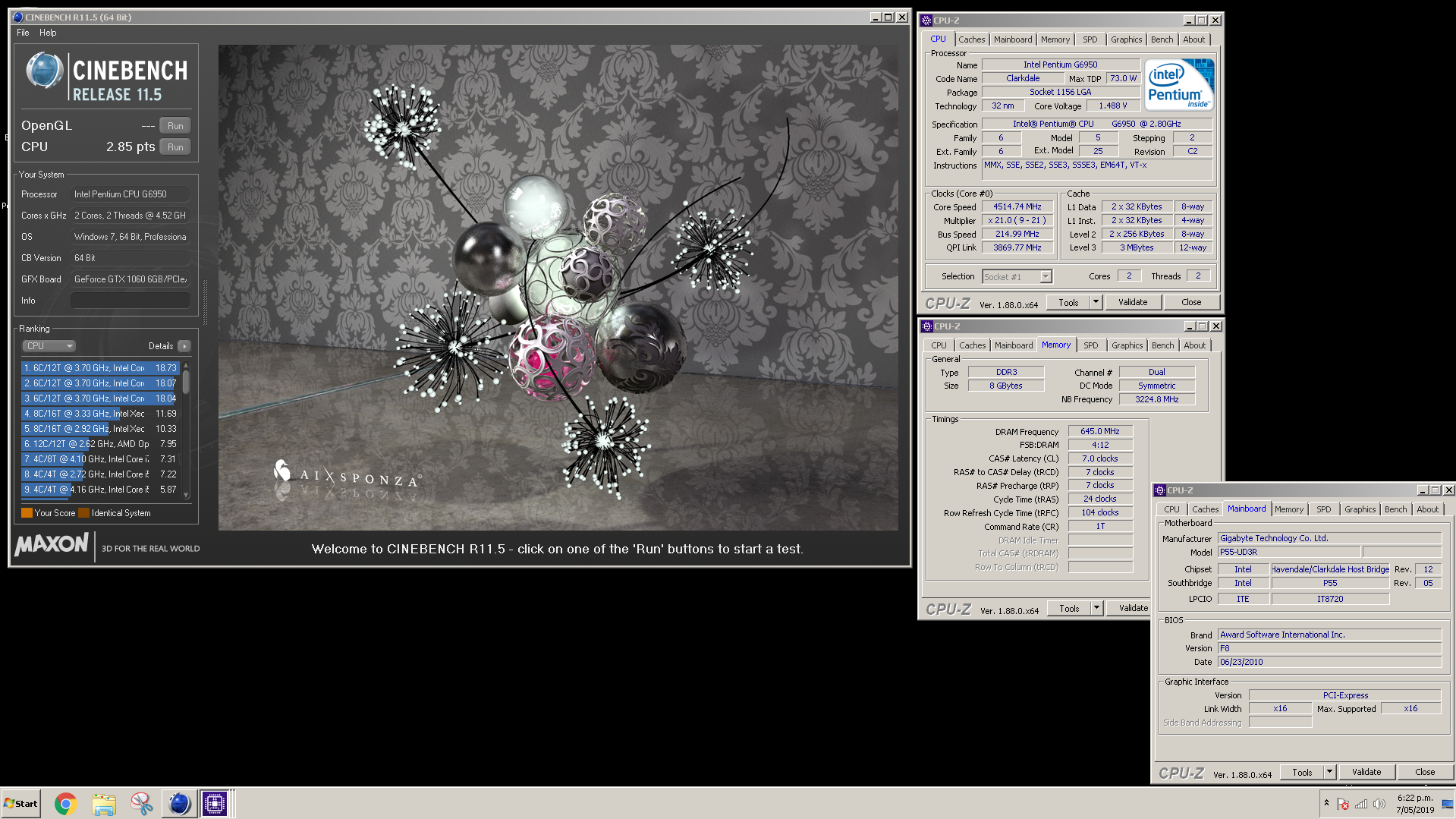Open the network signal tray icon
Image resolution: width=1456 pixels, height=819 pixels.
(1361, 804)
